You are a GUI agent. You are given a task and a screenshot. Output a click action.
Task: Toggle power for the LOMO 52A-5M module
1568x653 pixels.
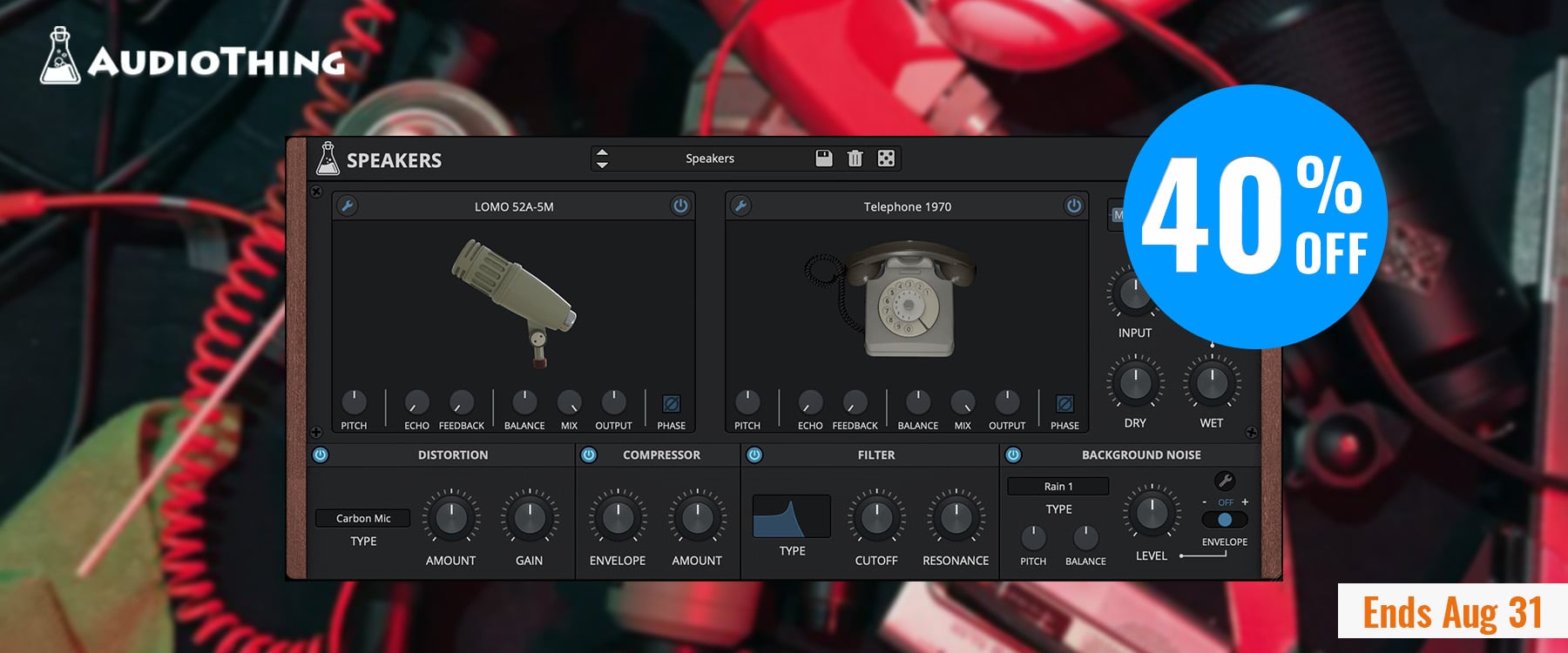point(680,205)
